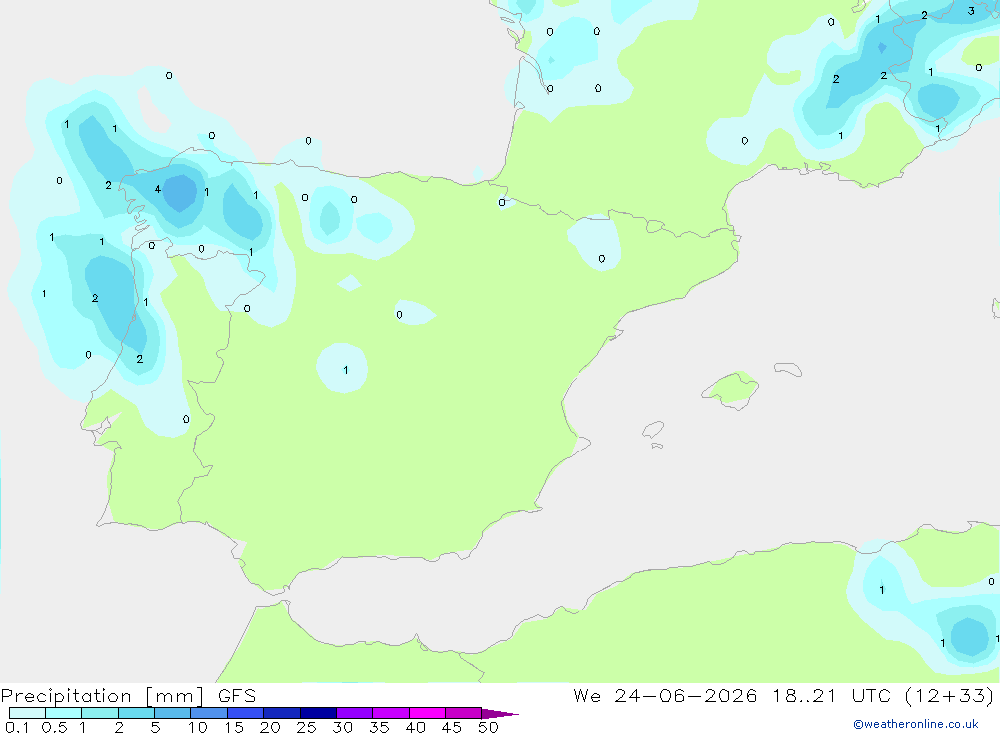Pick the 15–20 mm legend swatch
This screenshot has height=733, width=1000.
click(x=246, y=713)
